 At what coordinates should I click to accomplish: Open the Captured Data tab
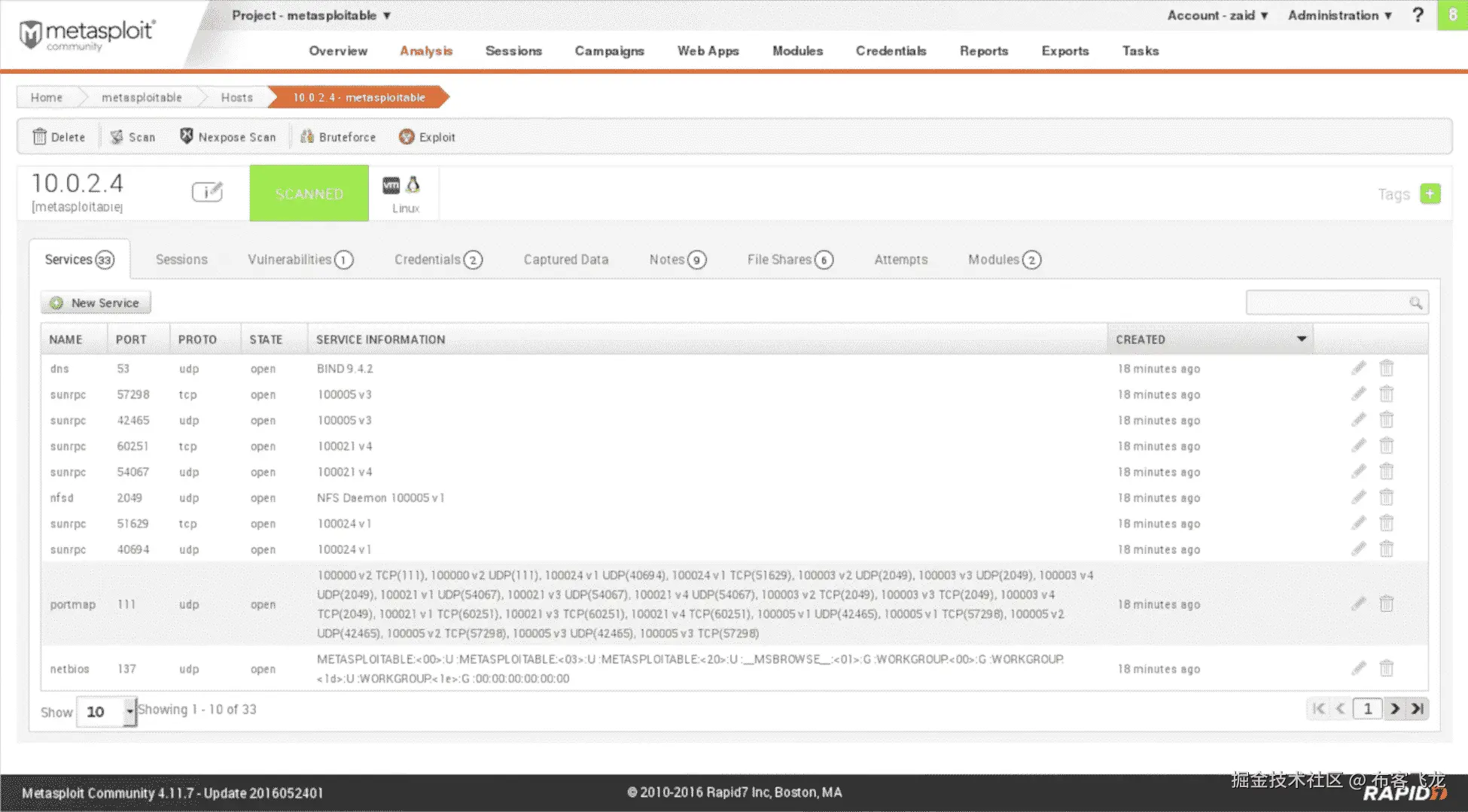click(565, 260)
